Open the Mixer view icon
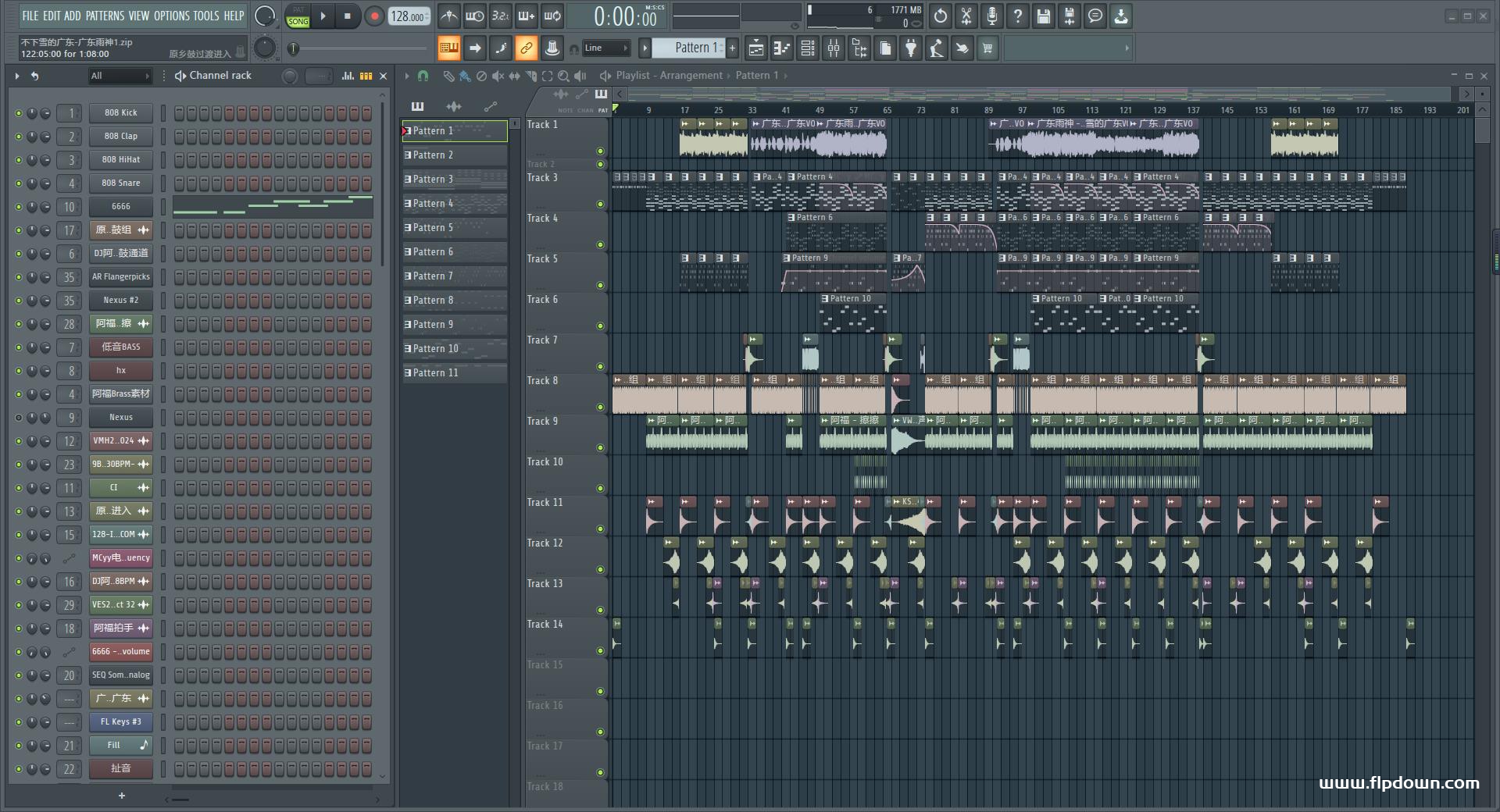 pyautogui.click(x=834, y=48)
